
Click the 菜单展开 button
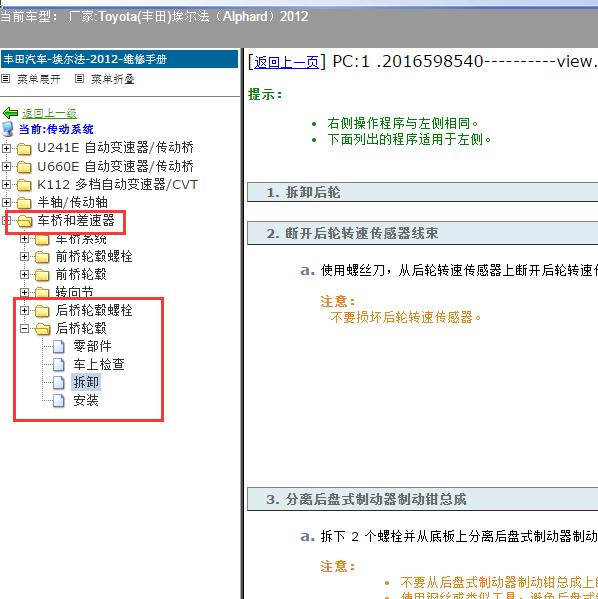point(39,79)
